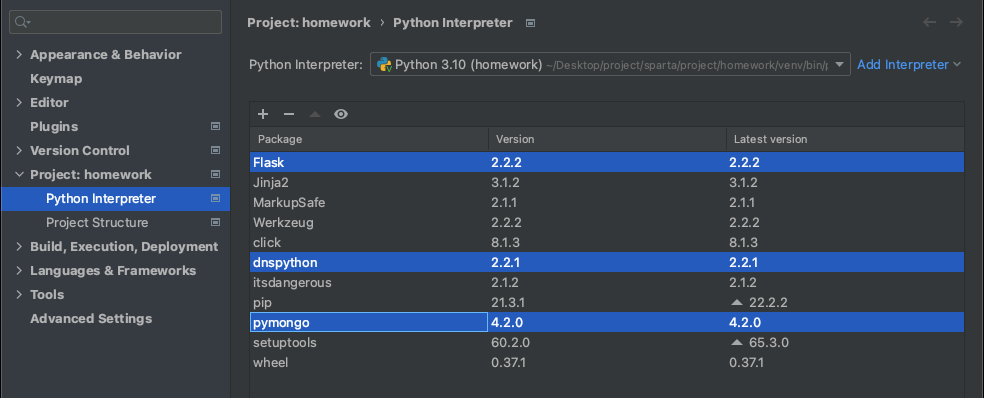This screenshot has height=398, width=984.
Task: Click the search icon in settings search
Action: pyautogui.click(x=22, y=22)
